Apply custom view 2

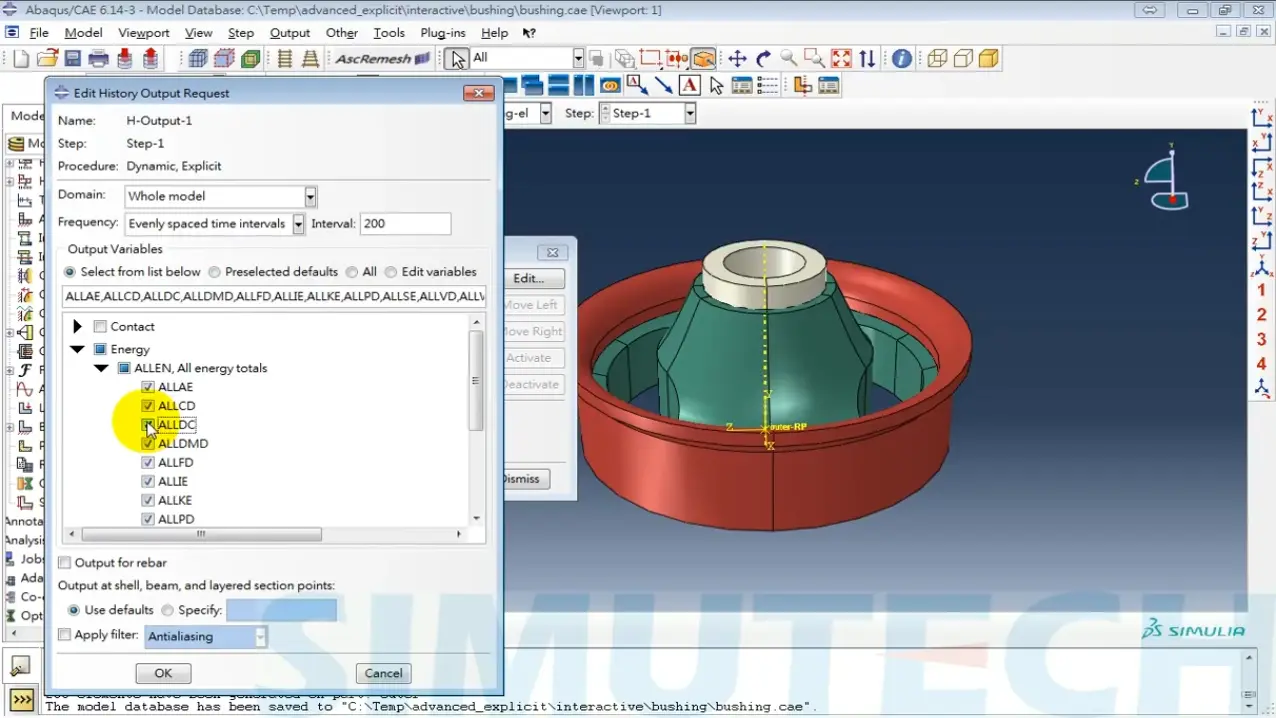click(x=1262, y=315)
